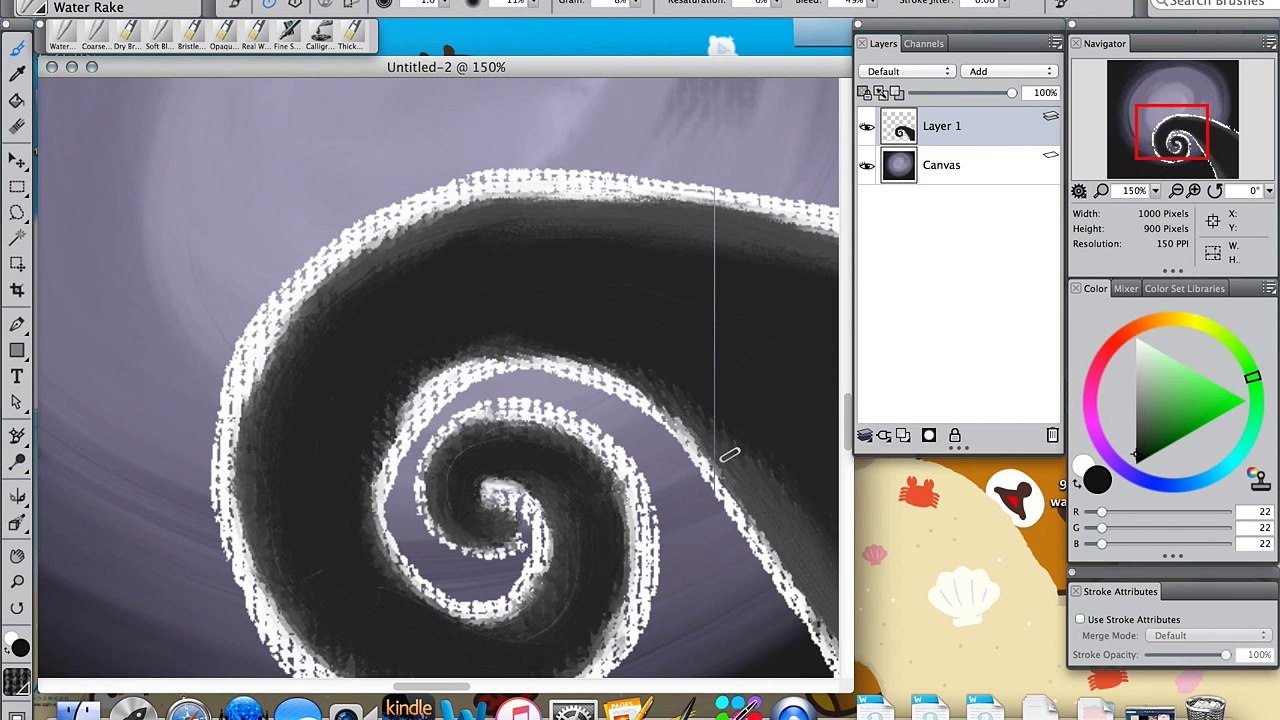Select the Pen tool
The image size is (1280, 720).
click(x=17, y=325)
